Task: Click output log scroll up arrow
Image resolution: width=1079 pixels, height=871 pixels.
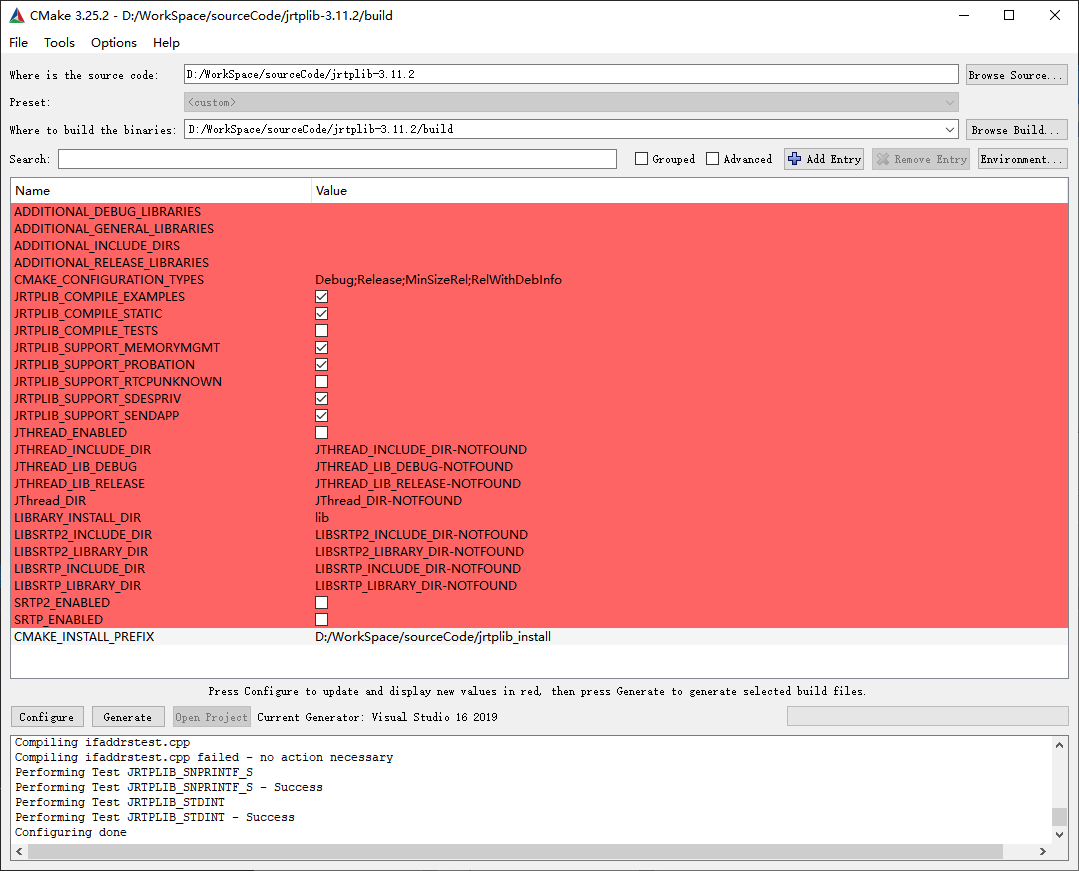Action: click(1059, 744)
